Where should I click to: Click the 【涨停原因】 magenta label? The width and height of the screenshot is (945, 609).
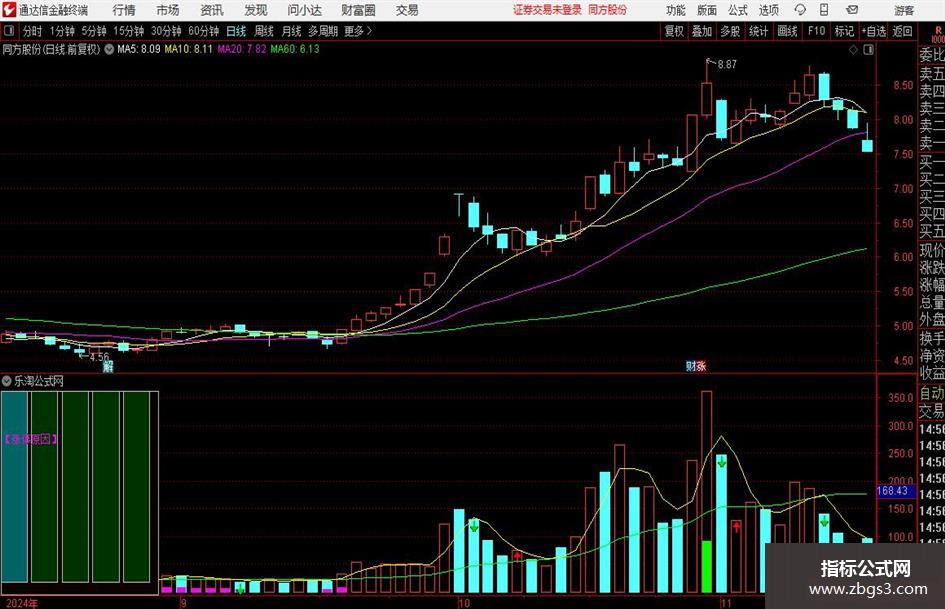tap(31, 440)
